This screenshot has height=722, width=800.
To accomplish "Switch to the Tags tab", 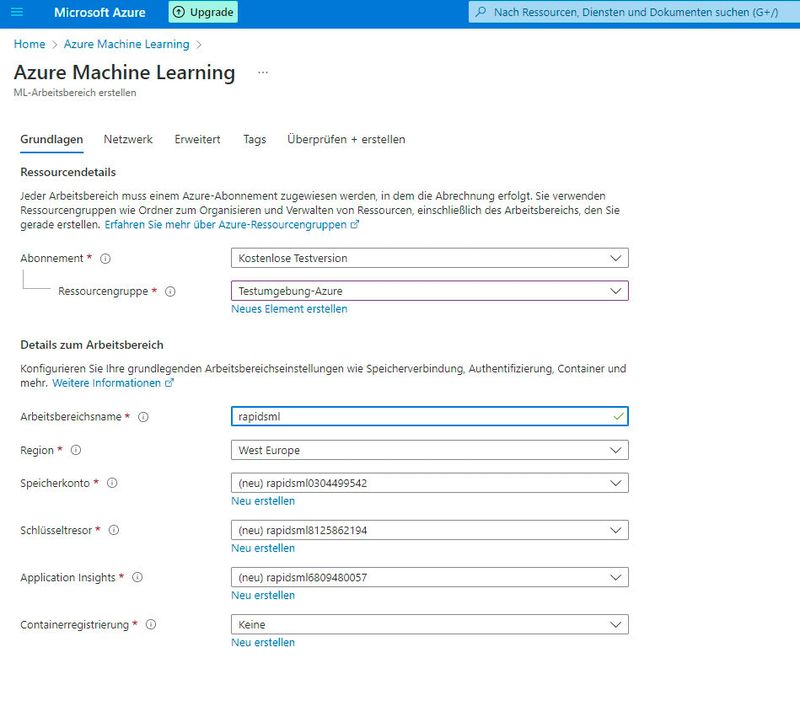I will coord(255,139).
